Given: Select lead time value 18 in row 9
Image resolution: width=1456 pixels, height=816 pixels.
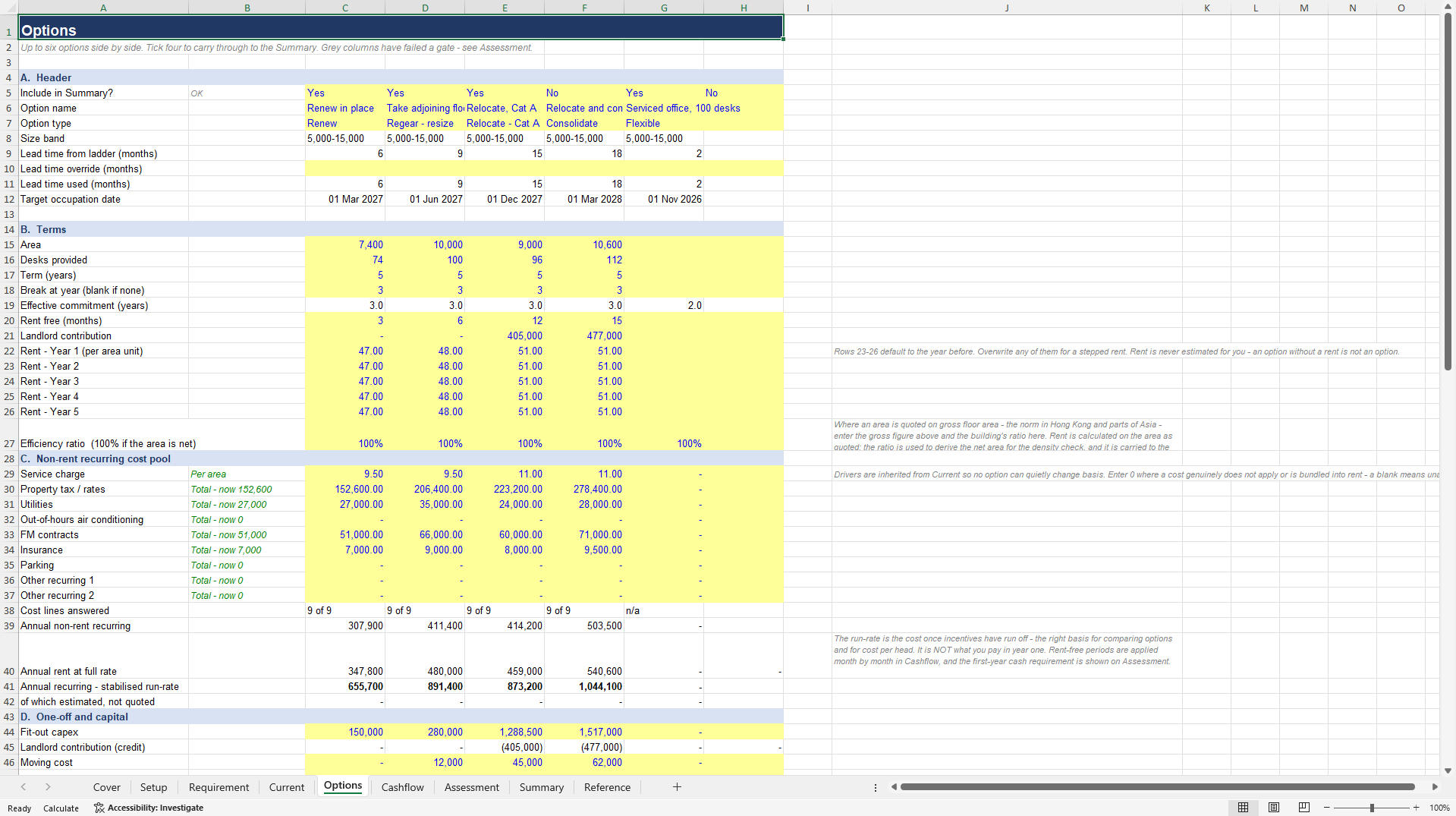Looking at the screenshot, I should 584,153.
